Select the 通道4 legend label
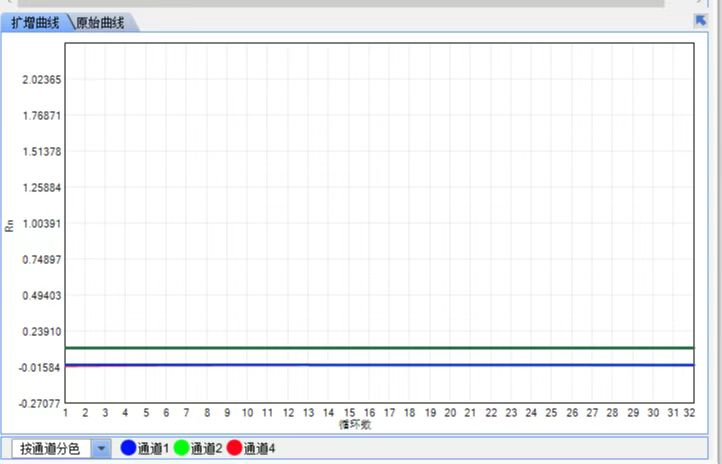722x464 pixels. [259, 448]
